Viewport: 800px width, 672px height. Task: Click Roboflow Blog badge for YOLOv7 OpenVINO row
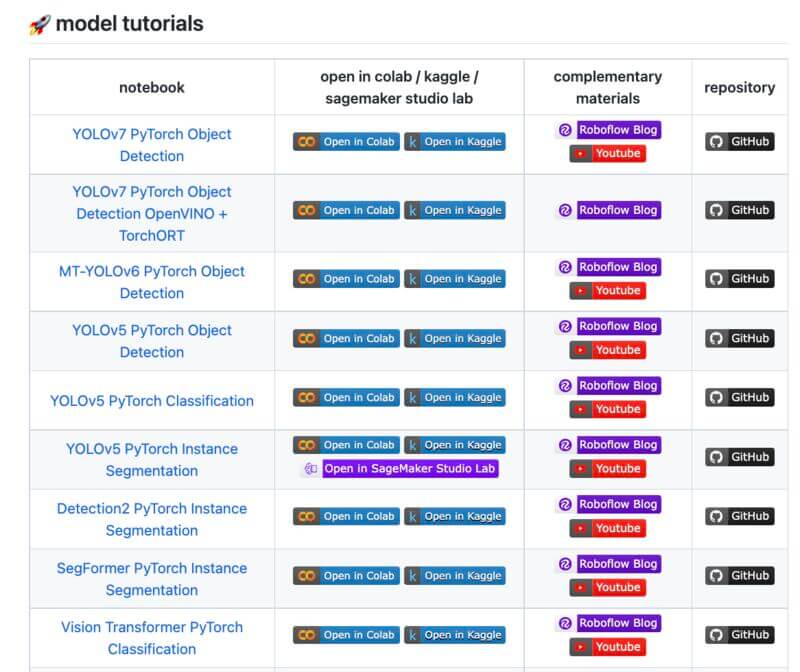point(608,210)
